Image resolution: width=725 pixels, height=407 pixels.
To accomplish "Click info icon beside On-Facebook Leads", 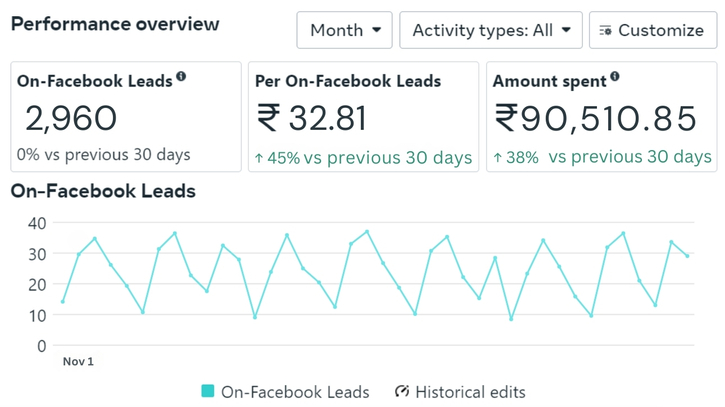I will click(x=181, y=77).
